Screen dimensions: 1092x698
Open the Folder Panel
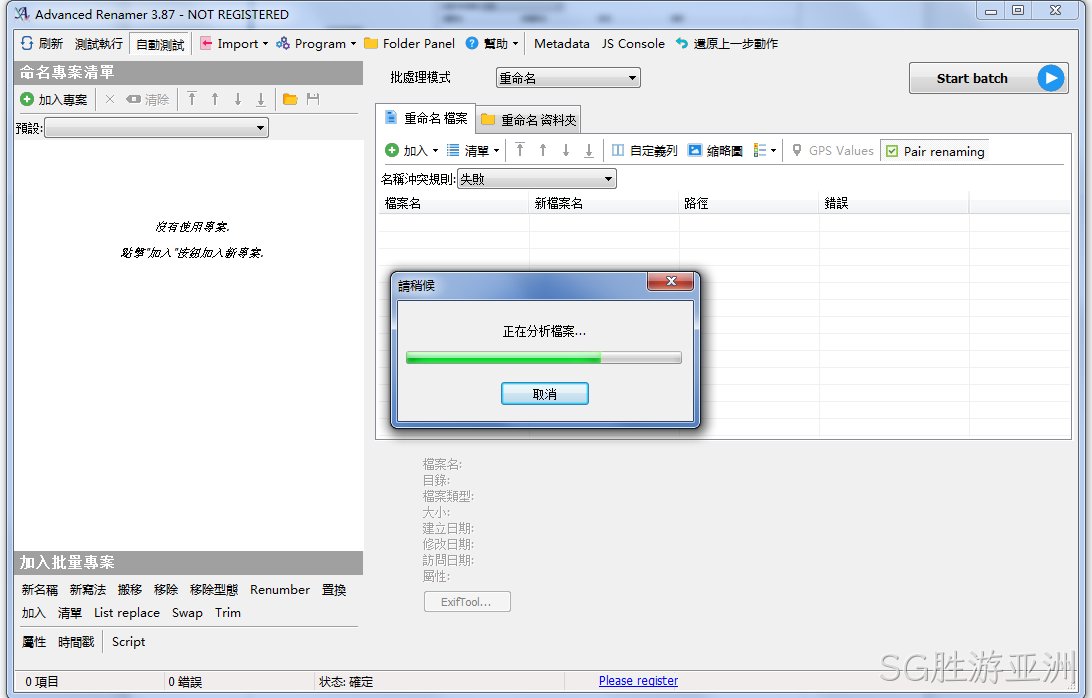(410, 43)
